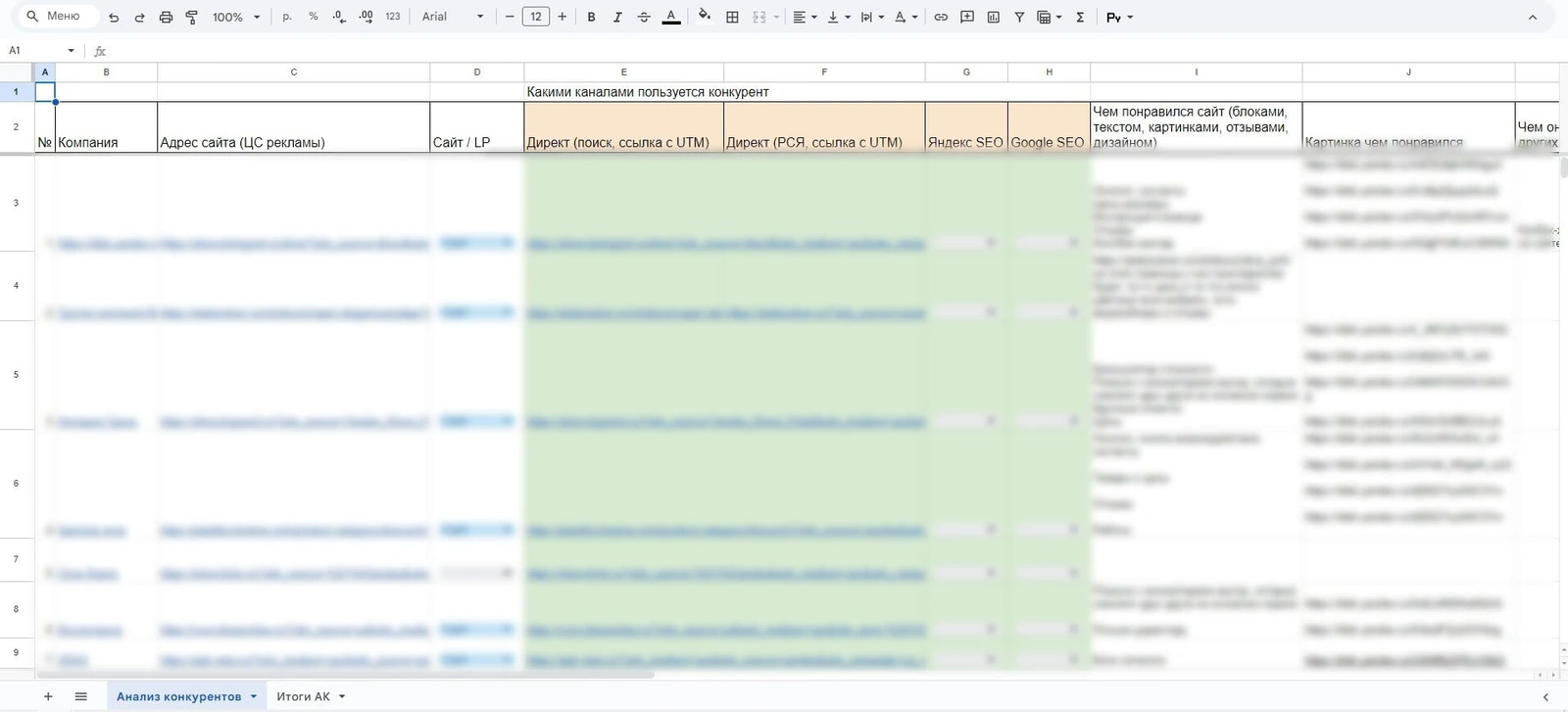Click the undo arrow icon
The height and width of the screenshot is (712, 1568).
(114, 17)
